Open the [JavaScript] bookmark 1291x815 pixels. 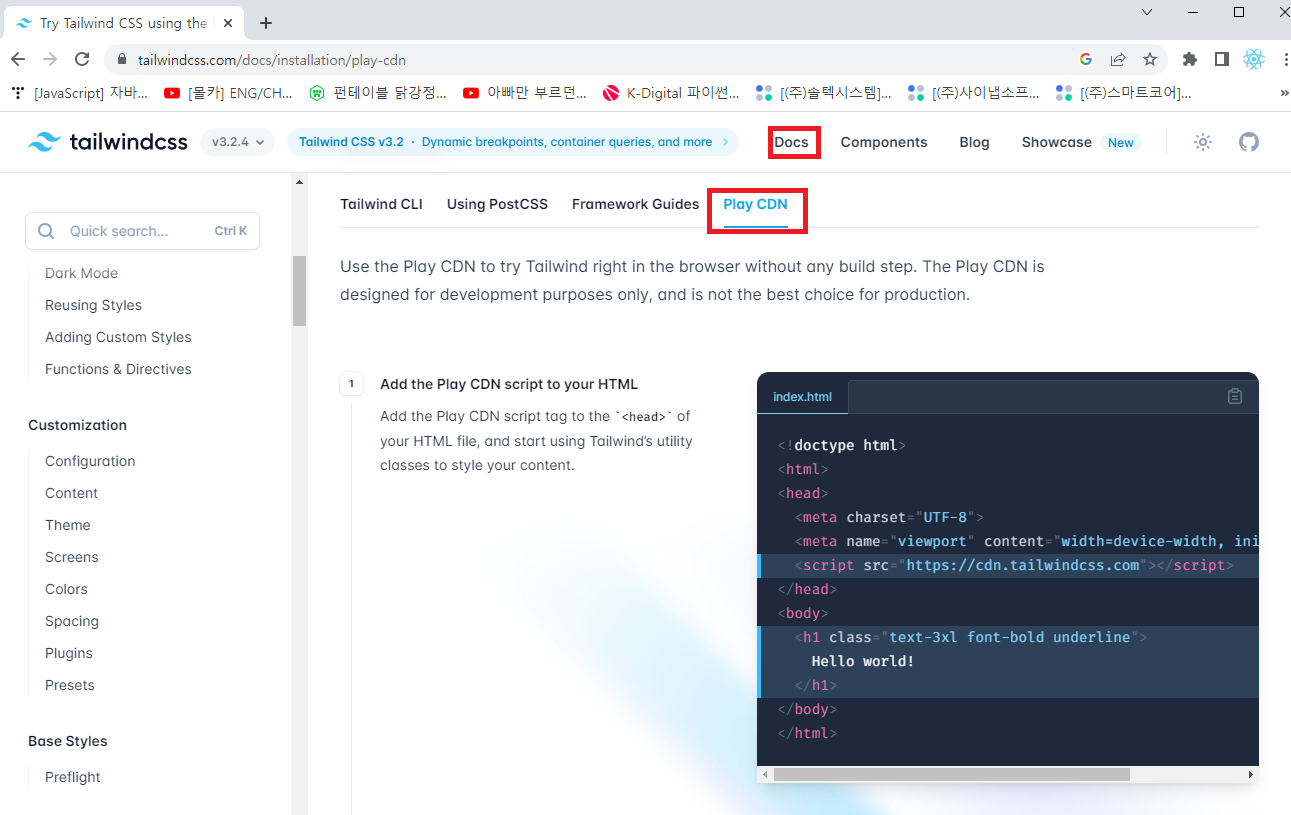[80, 93]
